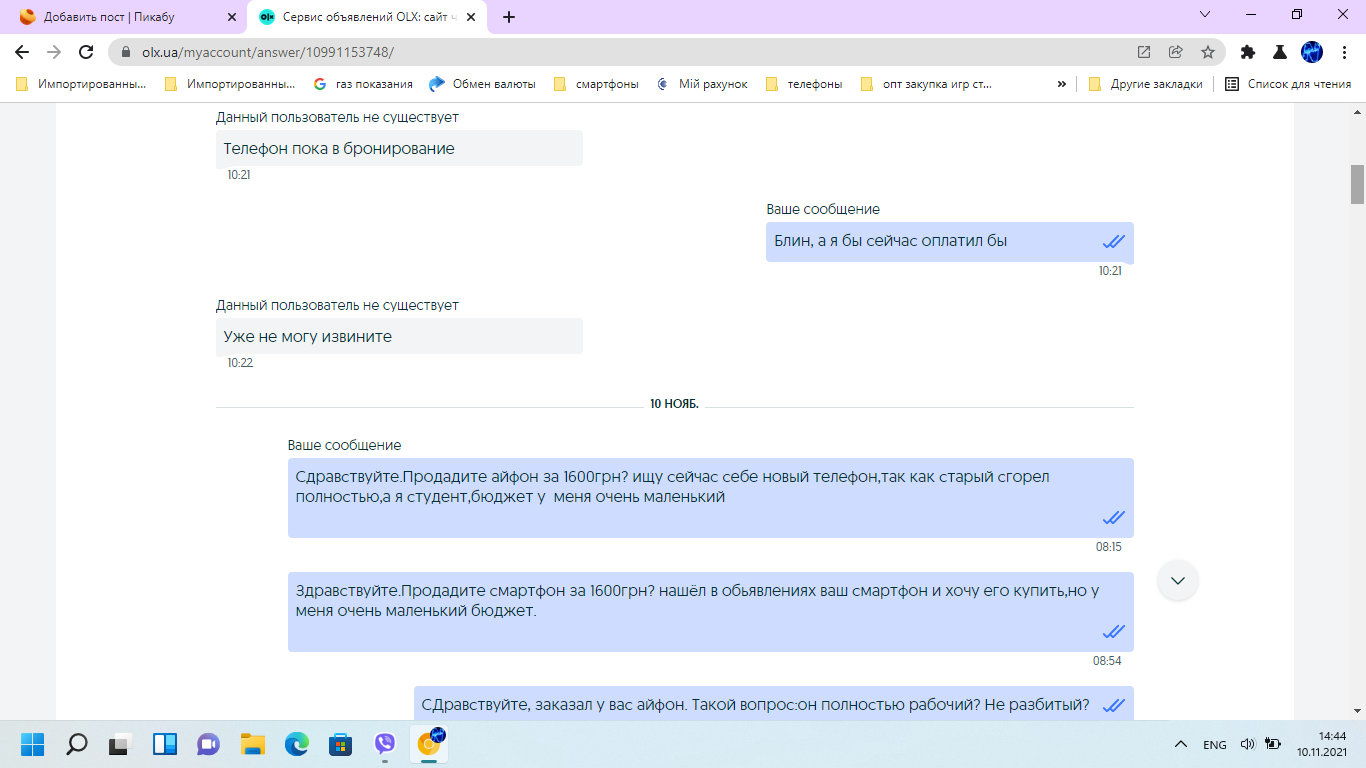Open the Обмен валюты bookmark

(x=482, y=84)
